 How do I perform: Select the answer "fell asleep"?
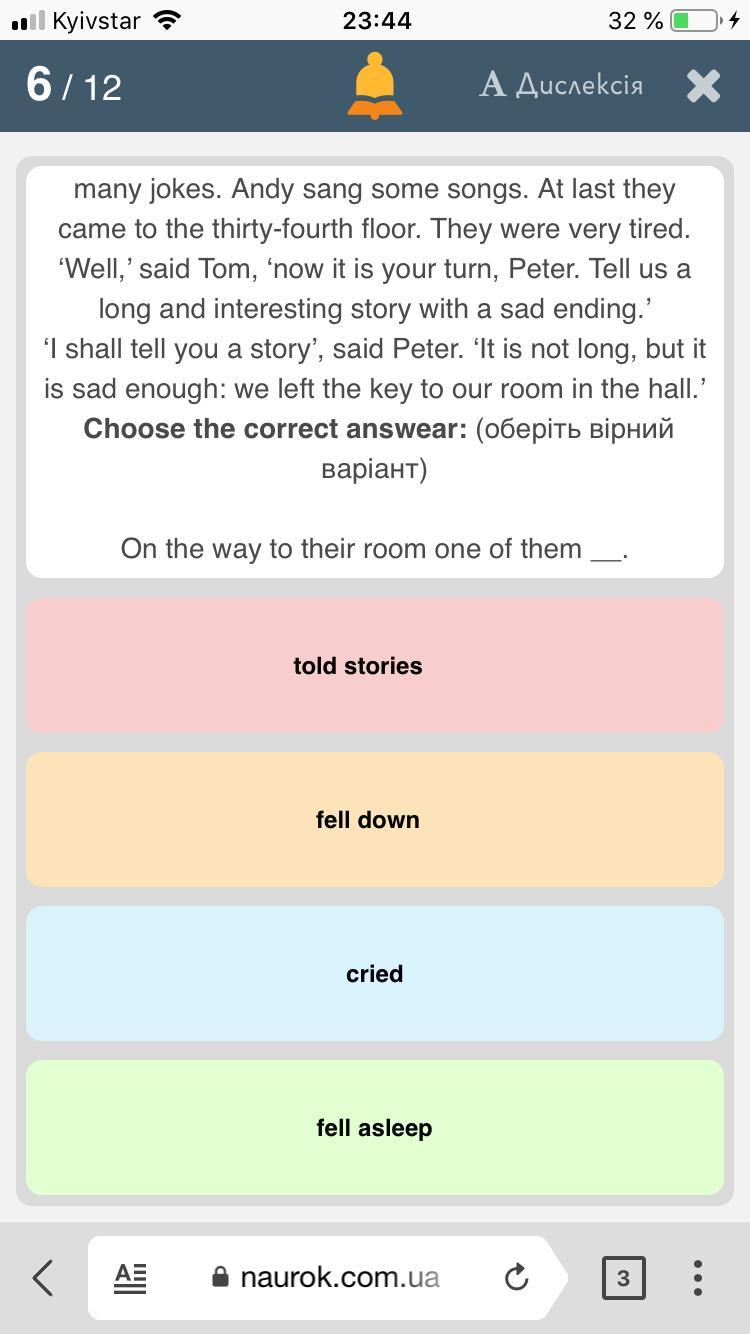pos(375,1128)
